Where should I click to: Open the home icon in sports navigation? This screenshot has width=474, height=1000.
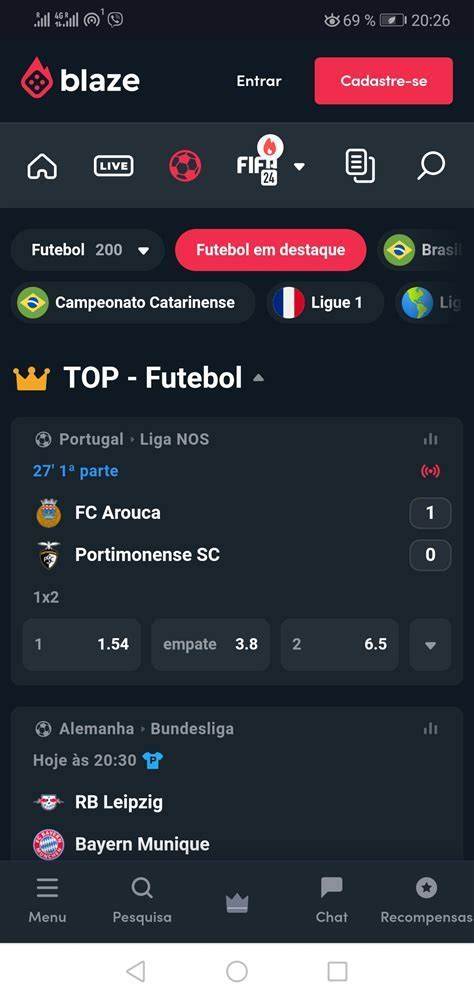pyautogui.click(x=42, y=166)
